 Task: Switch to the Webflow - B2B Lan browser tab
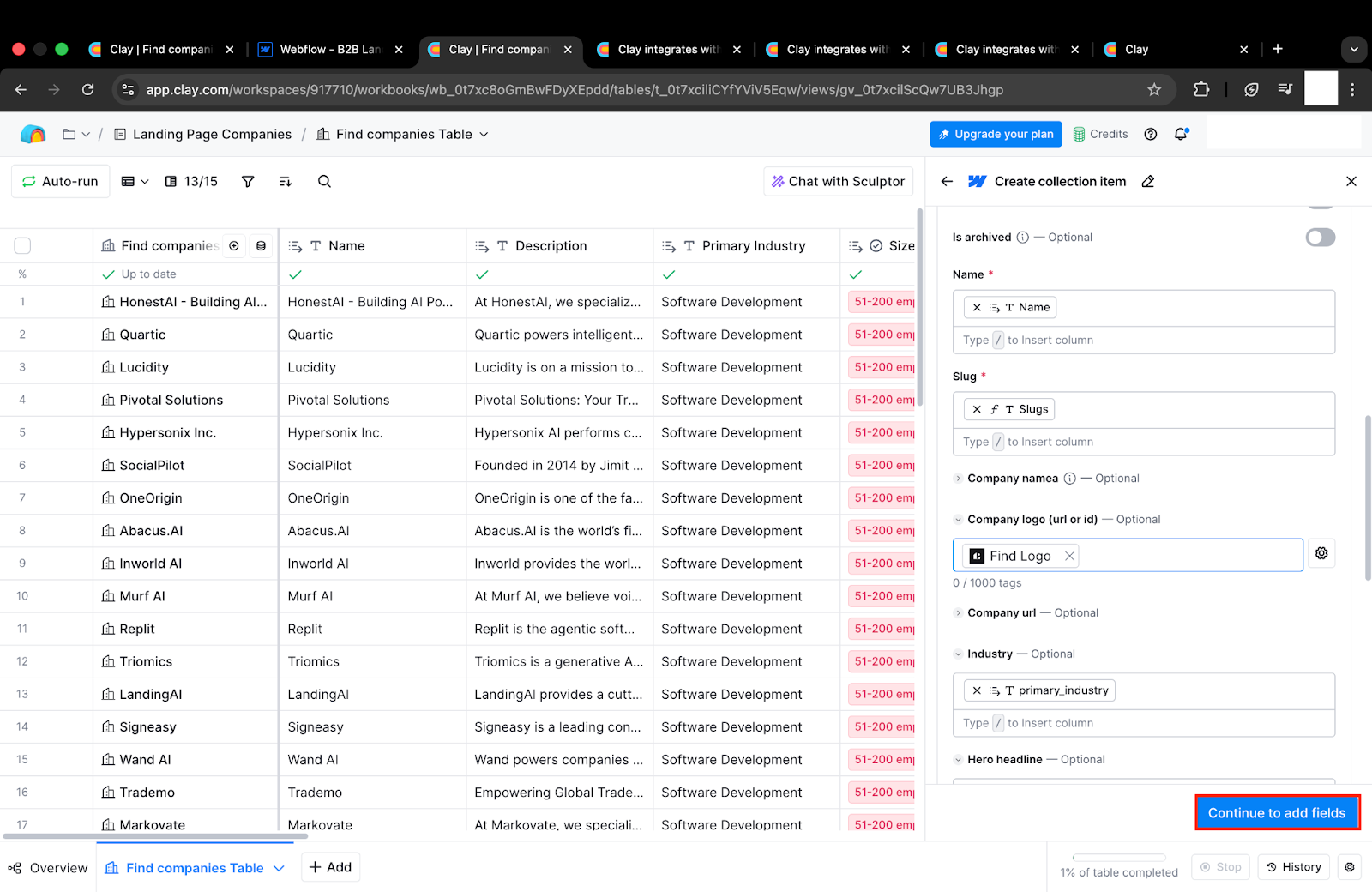click(x=330, y=49)
